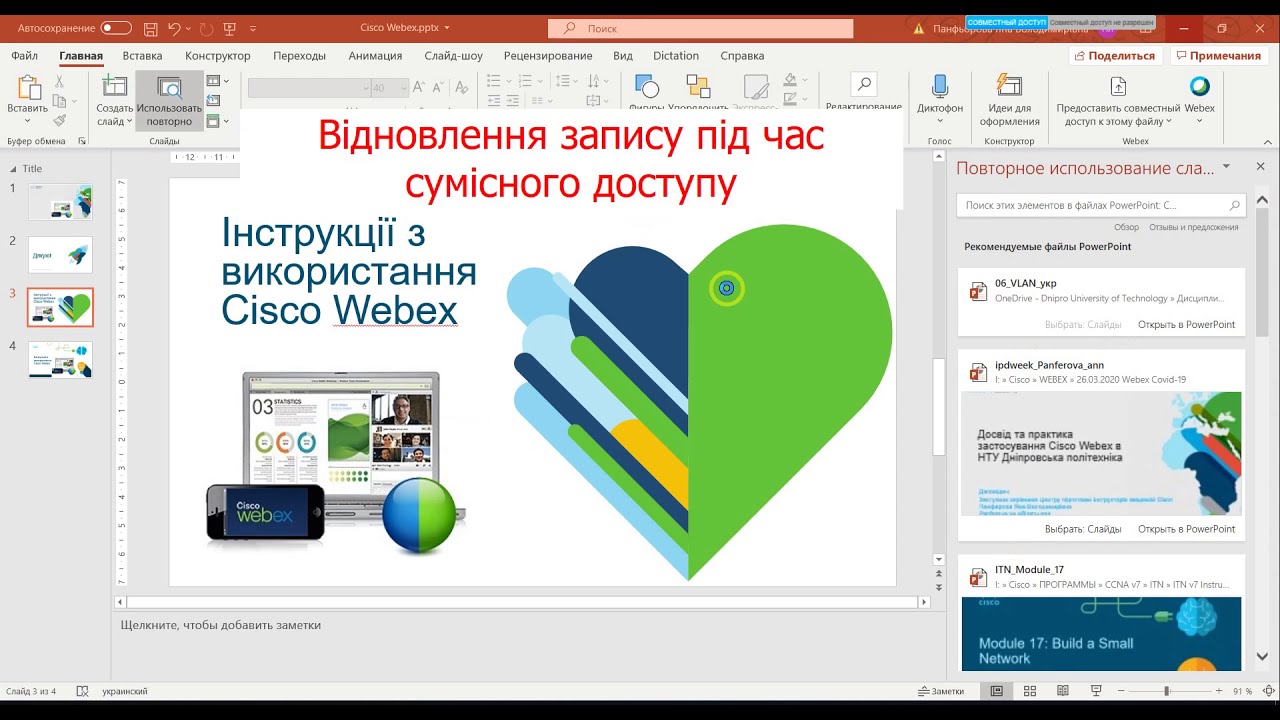Click the Numbered list icon

click(526, 82)
